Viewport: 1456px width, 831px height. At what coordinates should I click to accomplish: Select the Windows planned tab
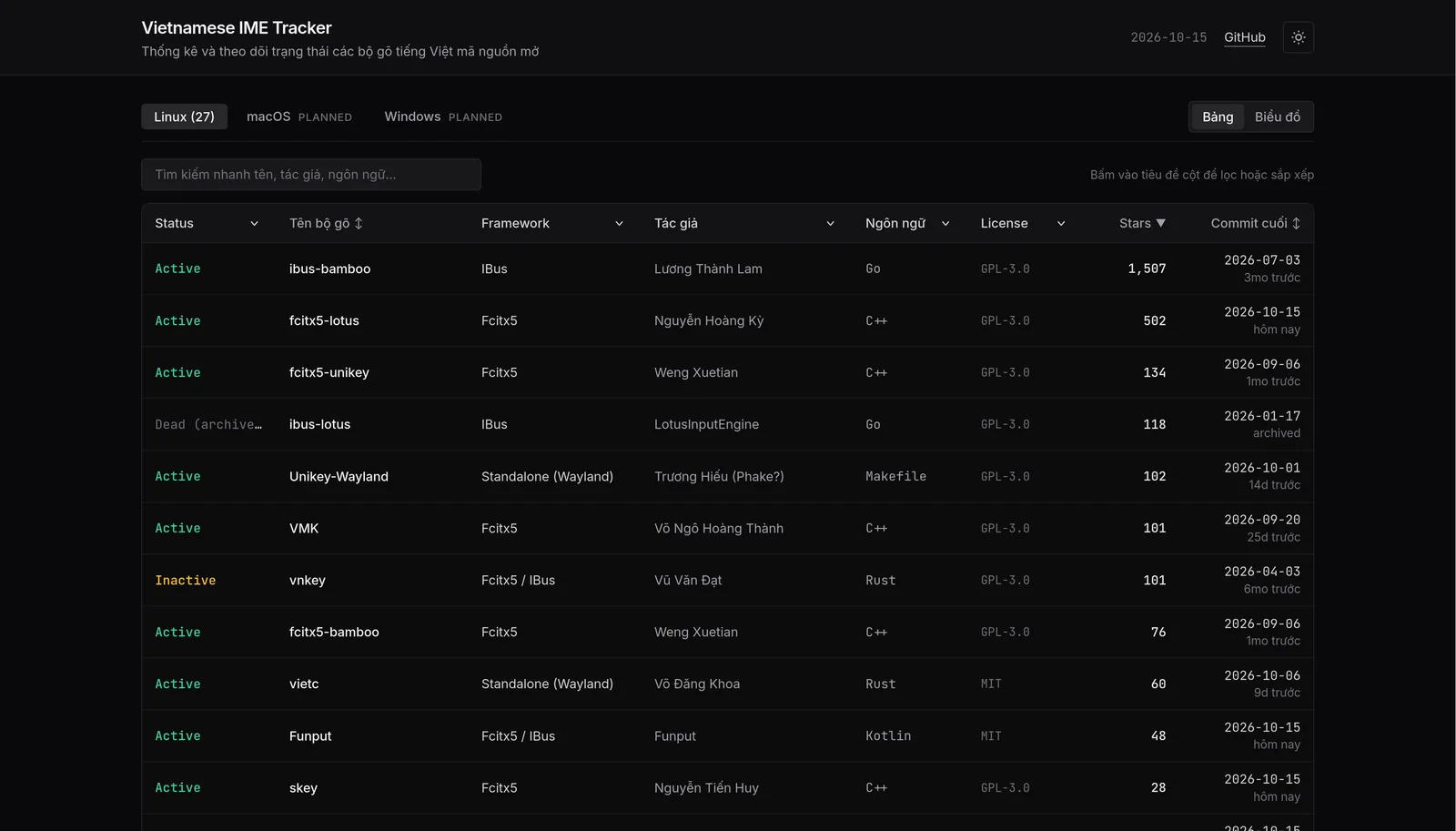pyautogui.click(x=443, y=117)
